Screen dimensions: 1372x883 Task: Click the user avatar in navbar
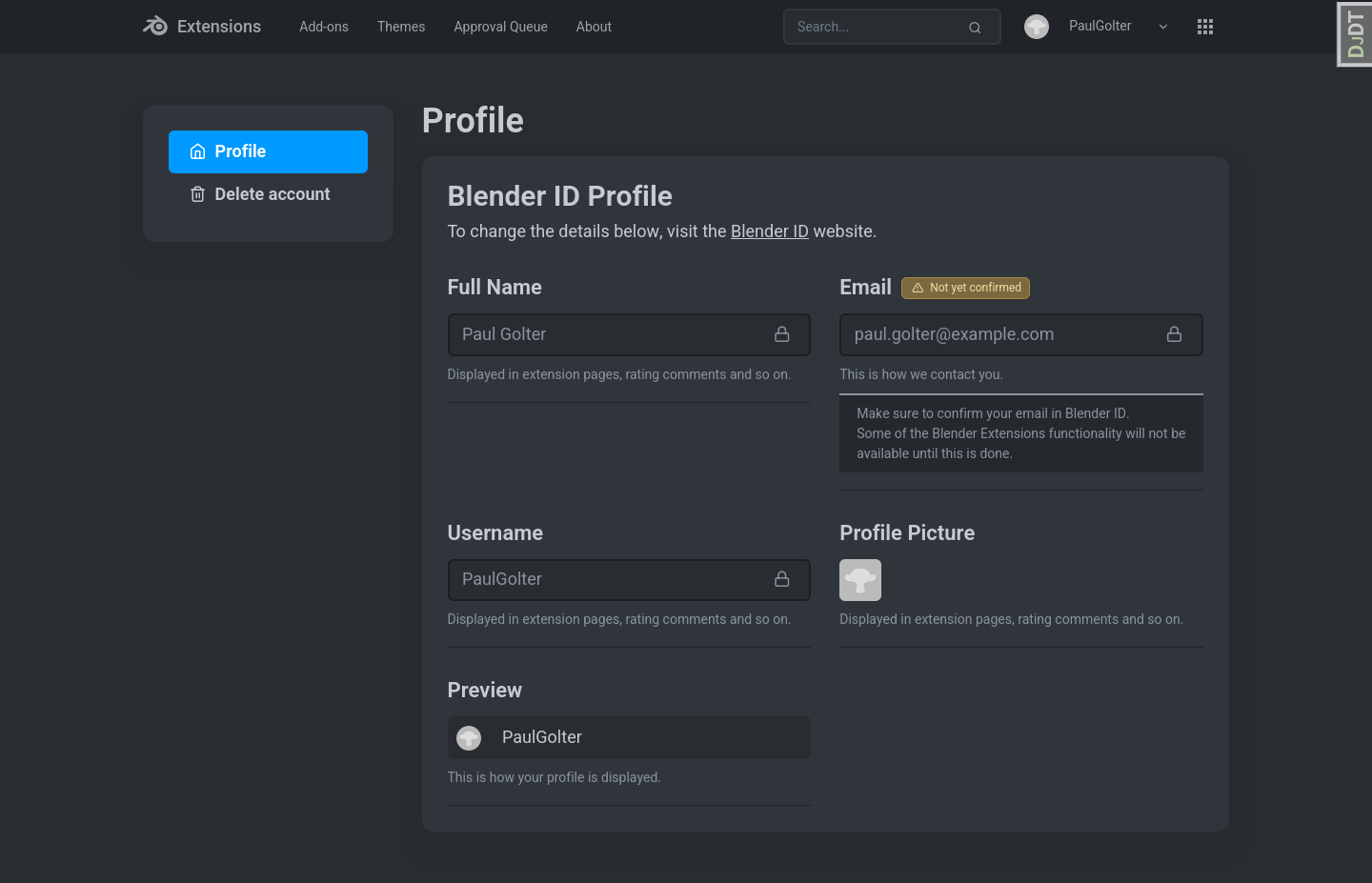pyautogui.click(x=1037, y=27)
